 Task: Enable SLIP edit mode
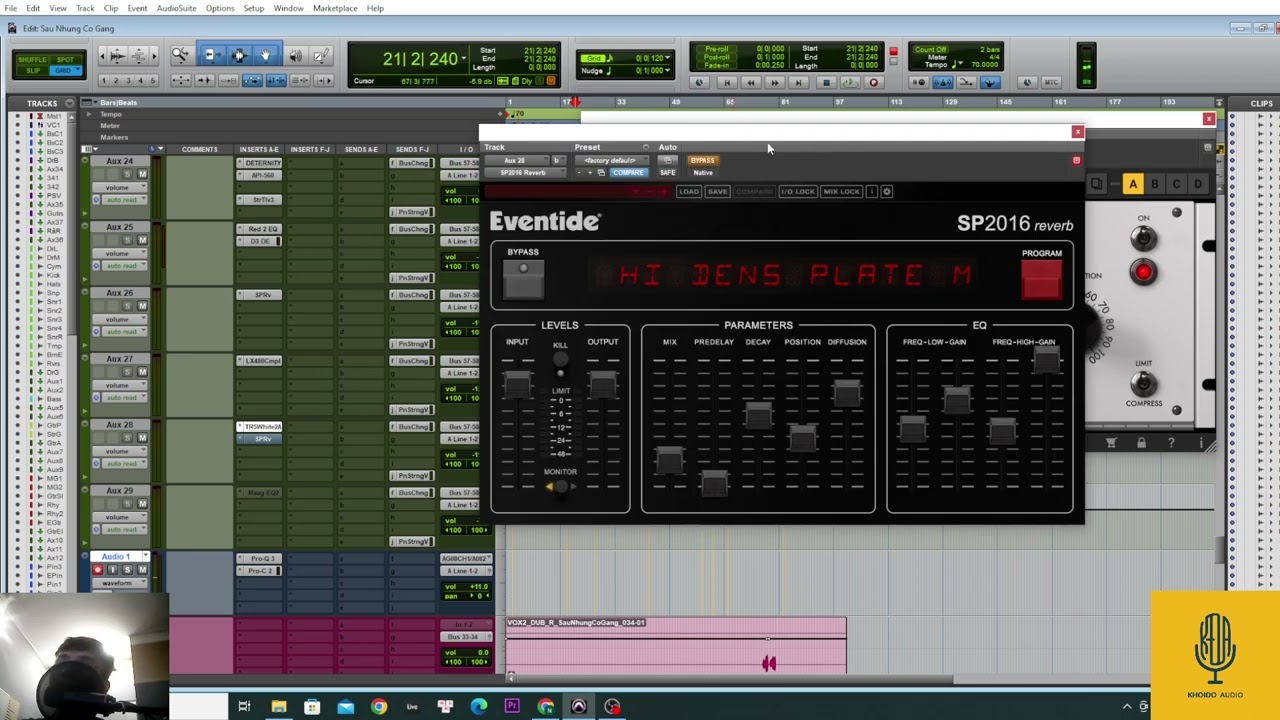[33, 70]
